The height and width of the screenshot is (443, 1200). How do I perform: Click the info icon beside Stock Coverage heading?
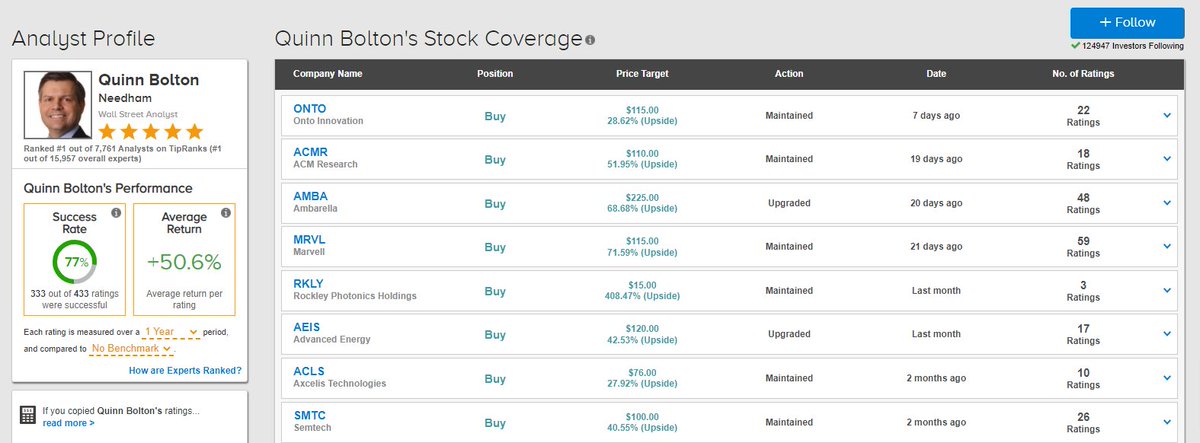[x=590, y=40]
